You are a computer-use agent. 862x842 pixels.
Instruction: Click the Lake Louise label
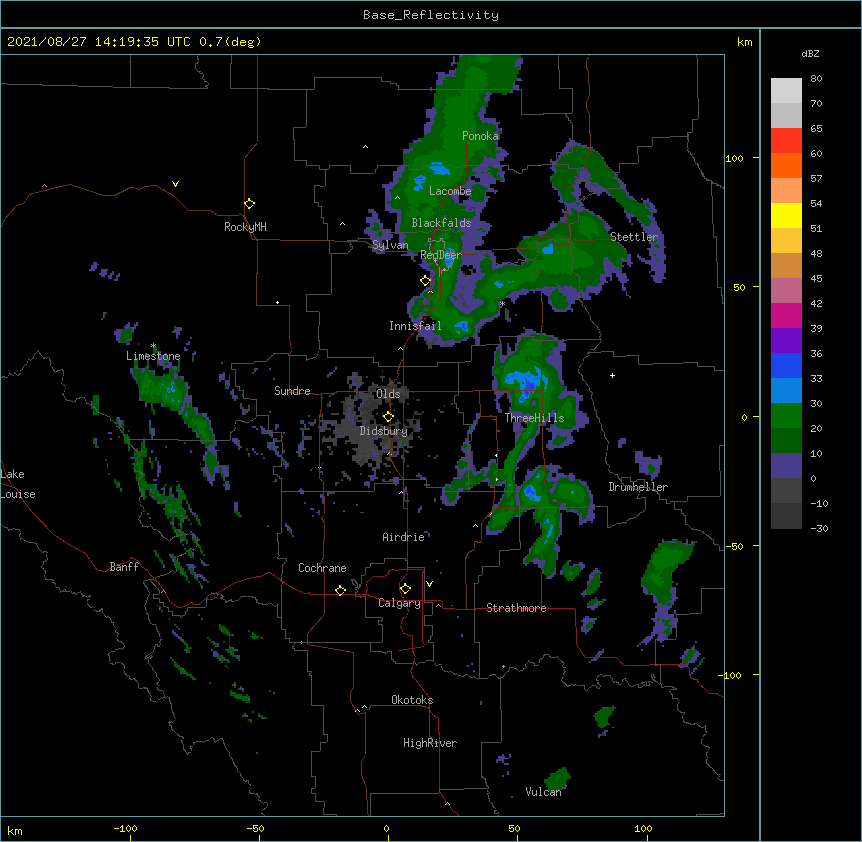[x=18, y=484]
